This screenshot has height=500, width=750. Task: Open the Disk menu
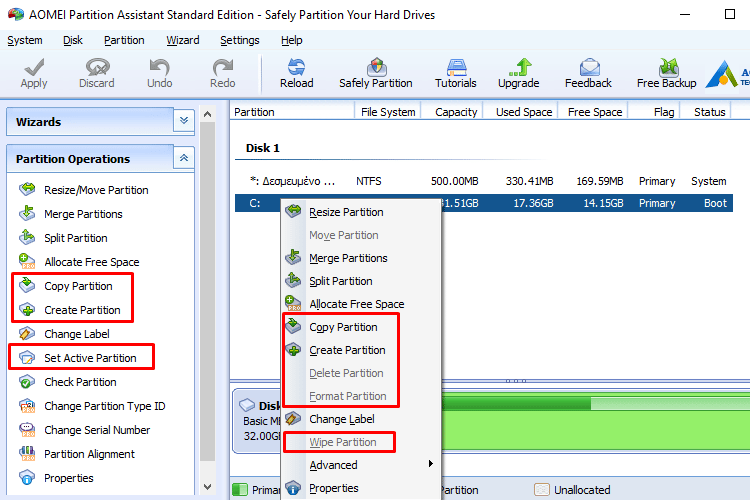[x=73, y=40]
